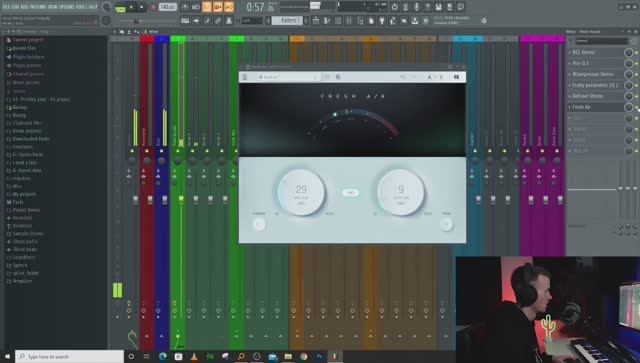This screenshot has width=640, height=363.
Task: Click the record button in transport
Action: pos(153,7)
